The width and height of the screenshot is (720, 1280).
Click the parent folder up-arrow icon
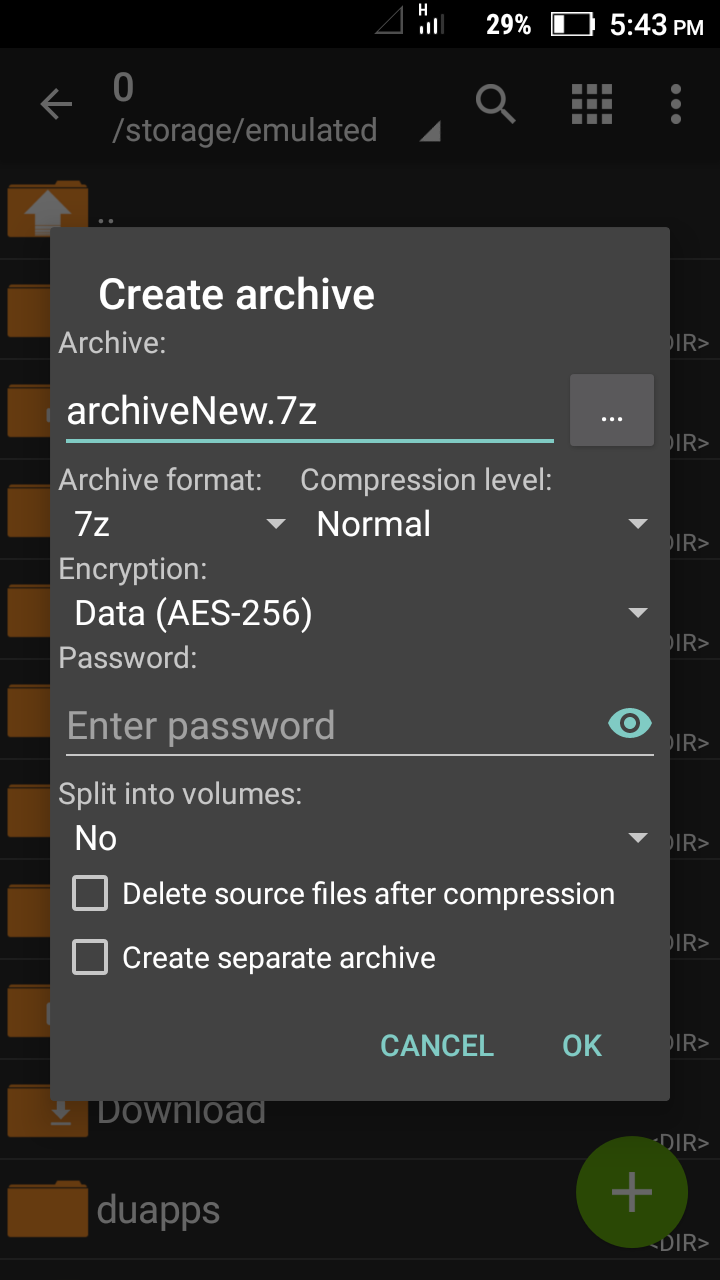pyautogui.click(x=47, y=208)
